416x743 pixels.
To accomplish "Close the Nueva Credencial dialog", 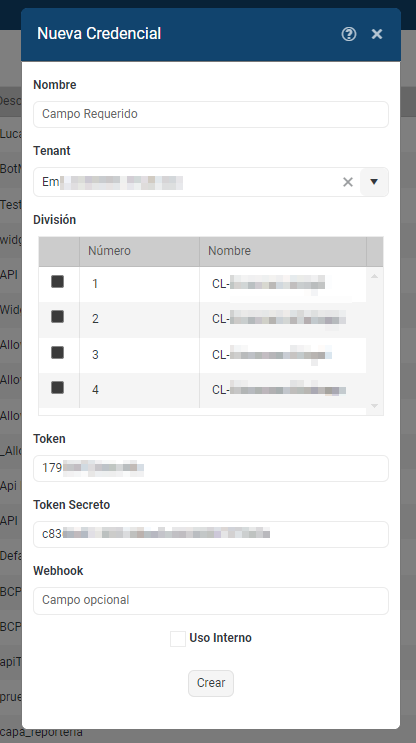I will coord(377,34).
